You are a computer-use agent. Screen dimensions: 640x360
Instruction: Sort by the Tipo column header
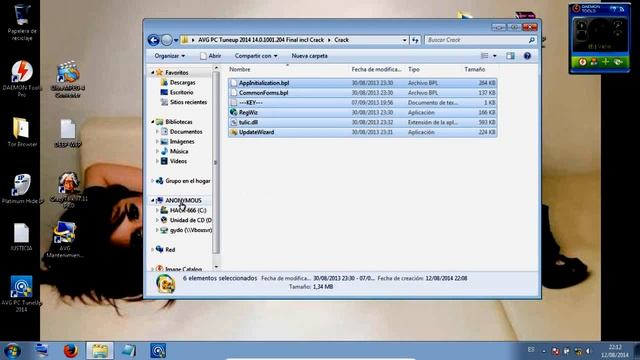434,69
